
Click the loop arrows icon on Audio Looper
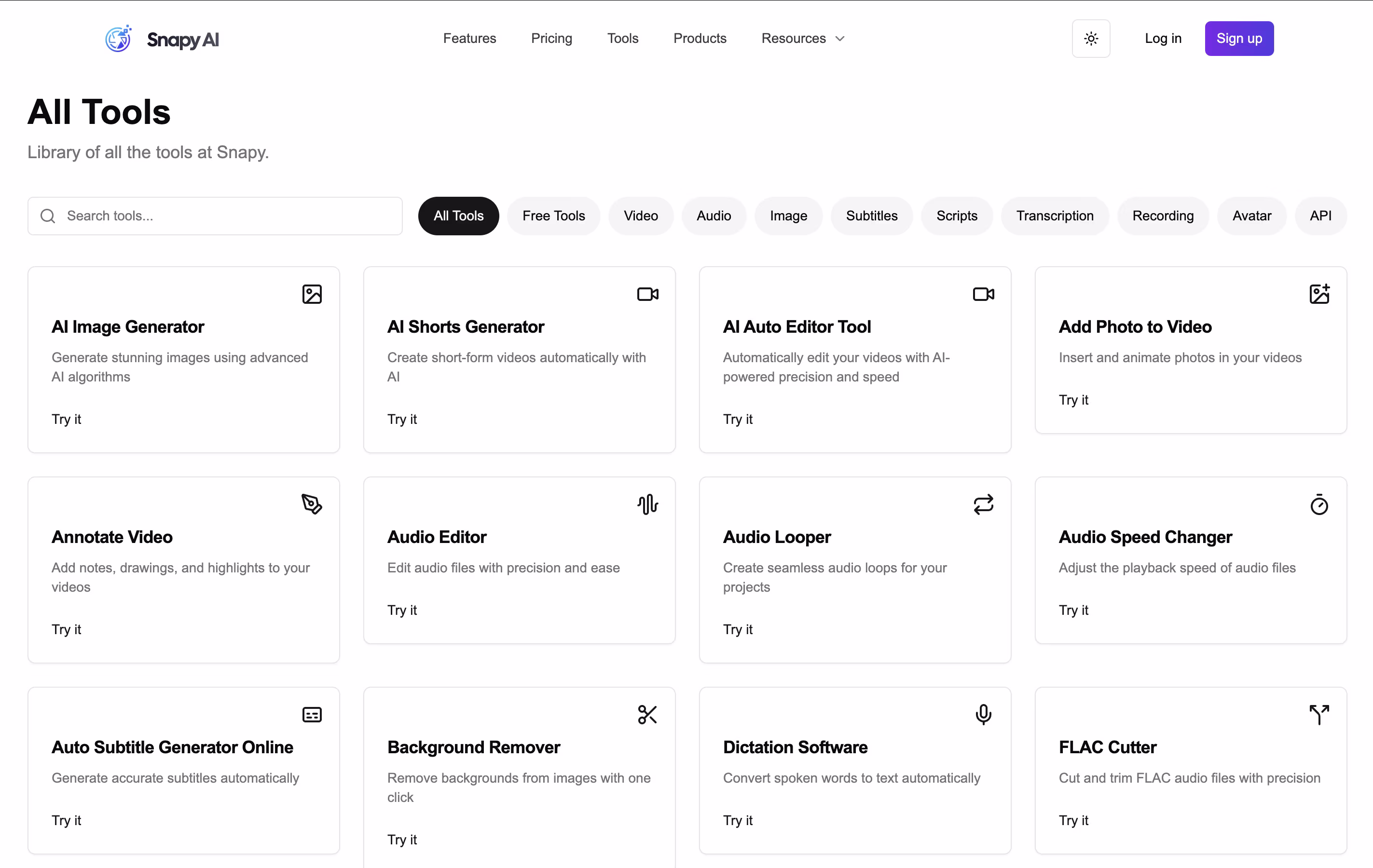click(x=983, y=504)
